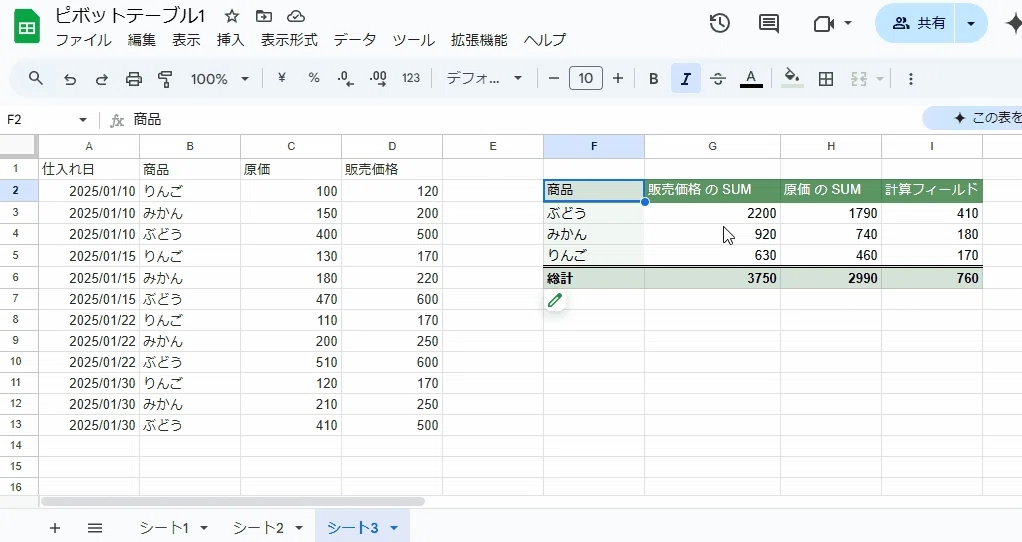The height and width of the screenshot is (542, 1022).
Task: Activate the paint format tool
Action: (166, 79)
